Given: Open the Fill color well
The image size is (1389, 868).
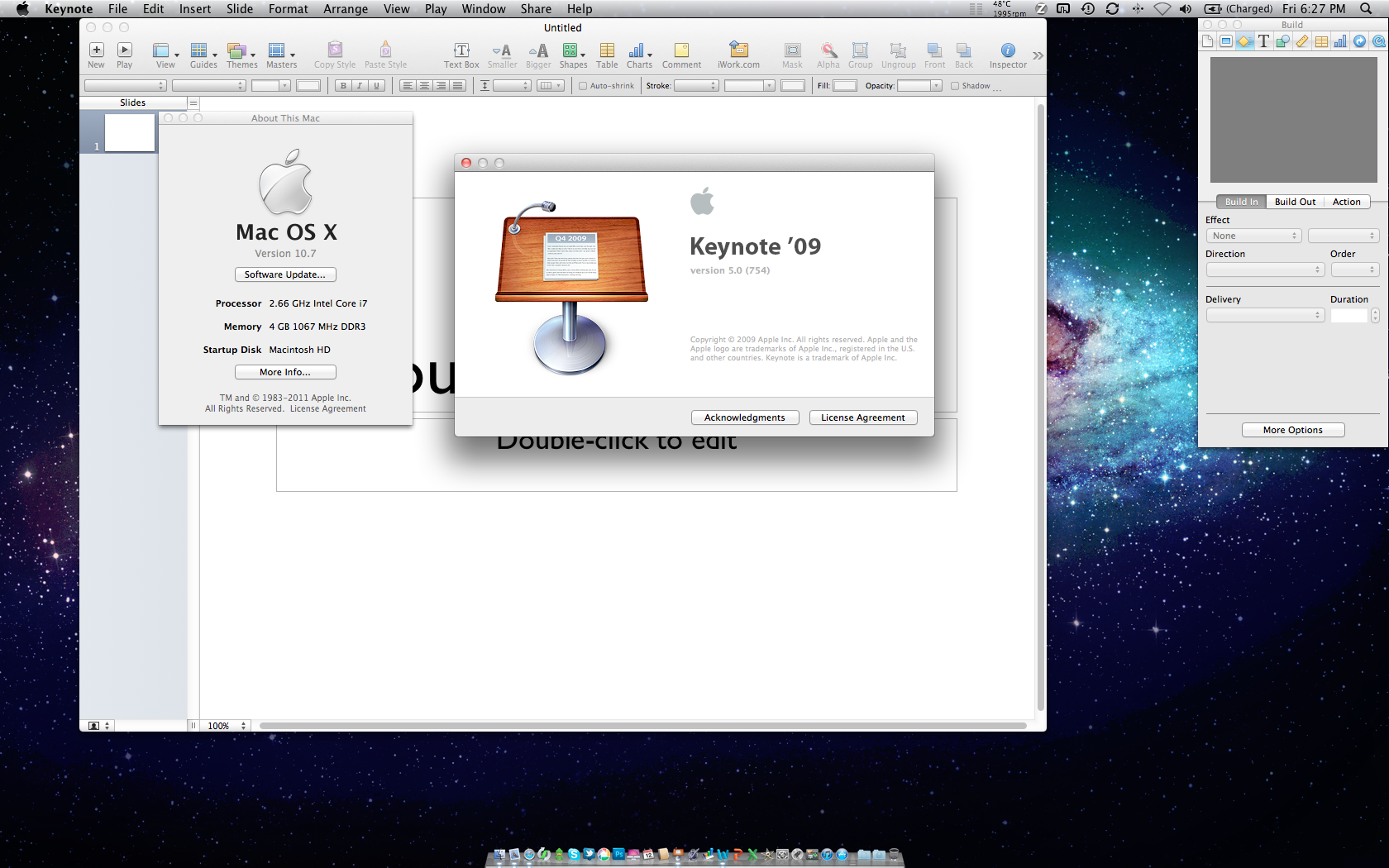Looking at the screenshot, I should (844, 86).
